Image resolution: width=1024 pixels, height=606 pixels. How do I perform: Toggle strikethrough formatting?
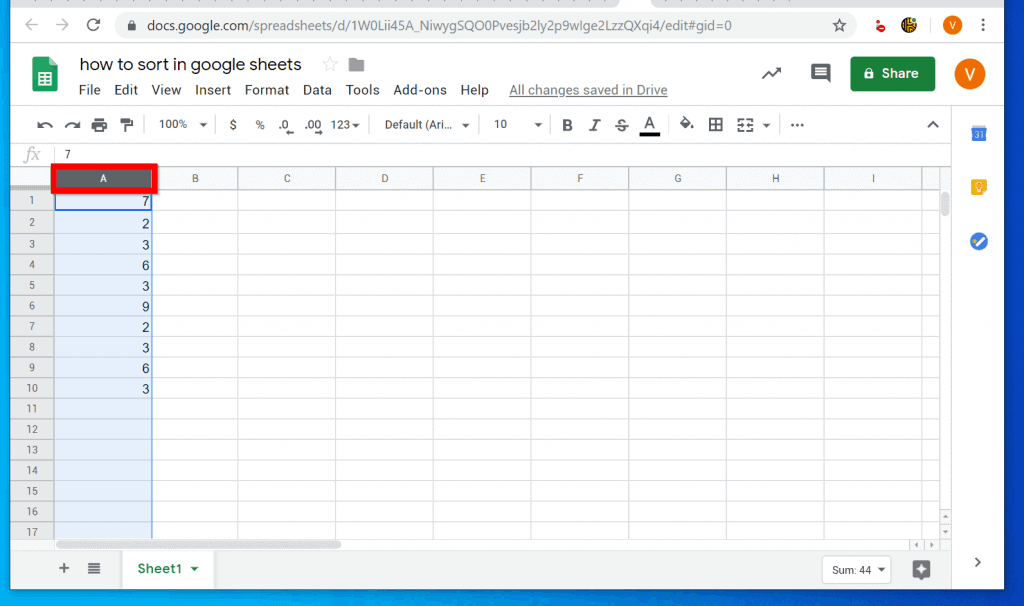[622, 125]
